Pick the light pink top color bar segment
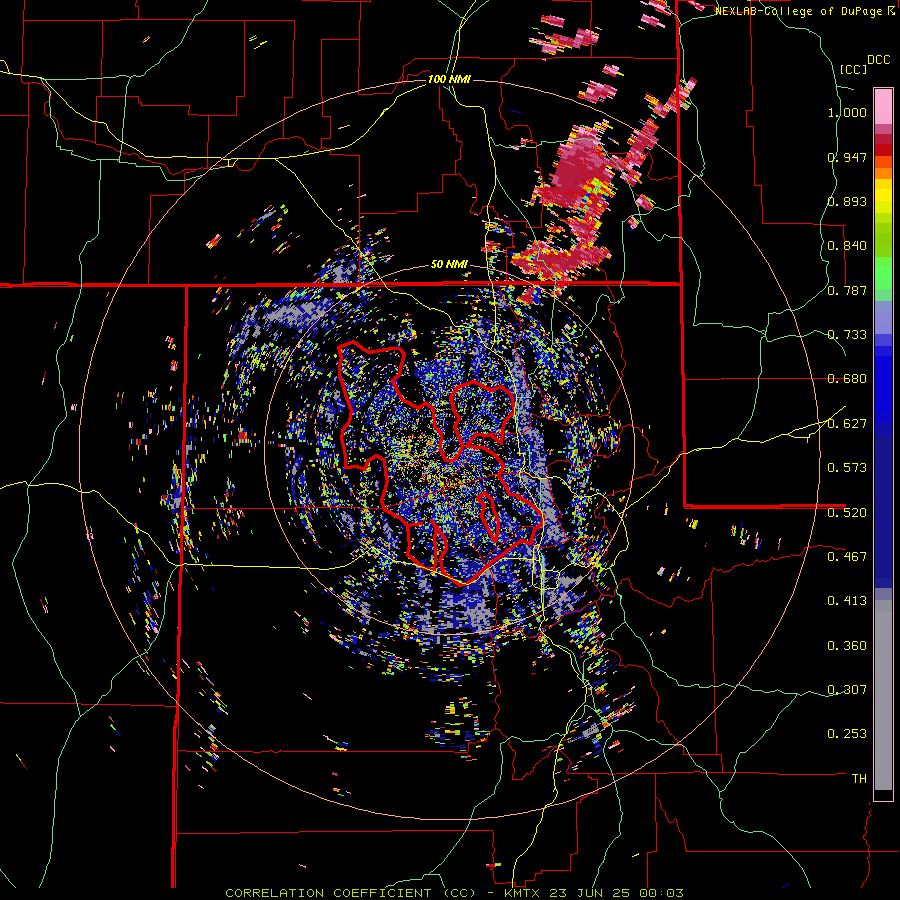This screenshot has width=900, height=900. [883, 106]
